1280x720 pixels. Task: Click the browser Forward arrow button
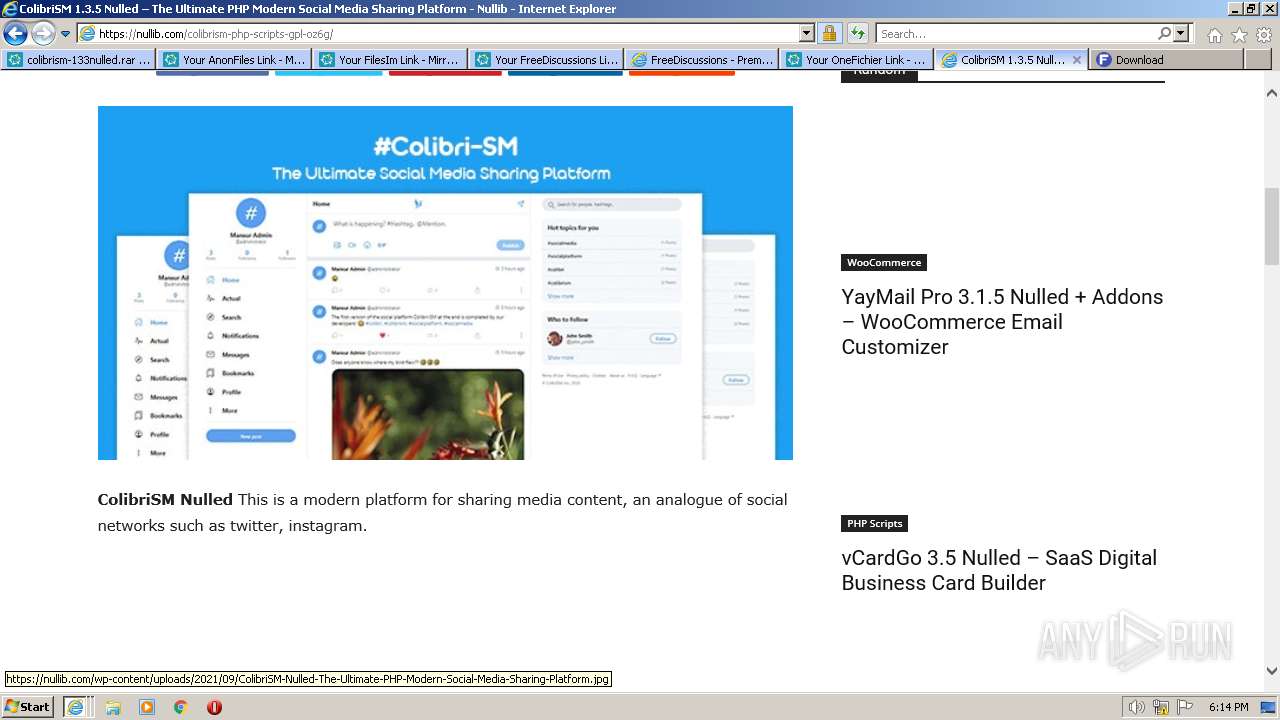coord(43,34)
